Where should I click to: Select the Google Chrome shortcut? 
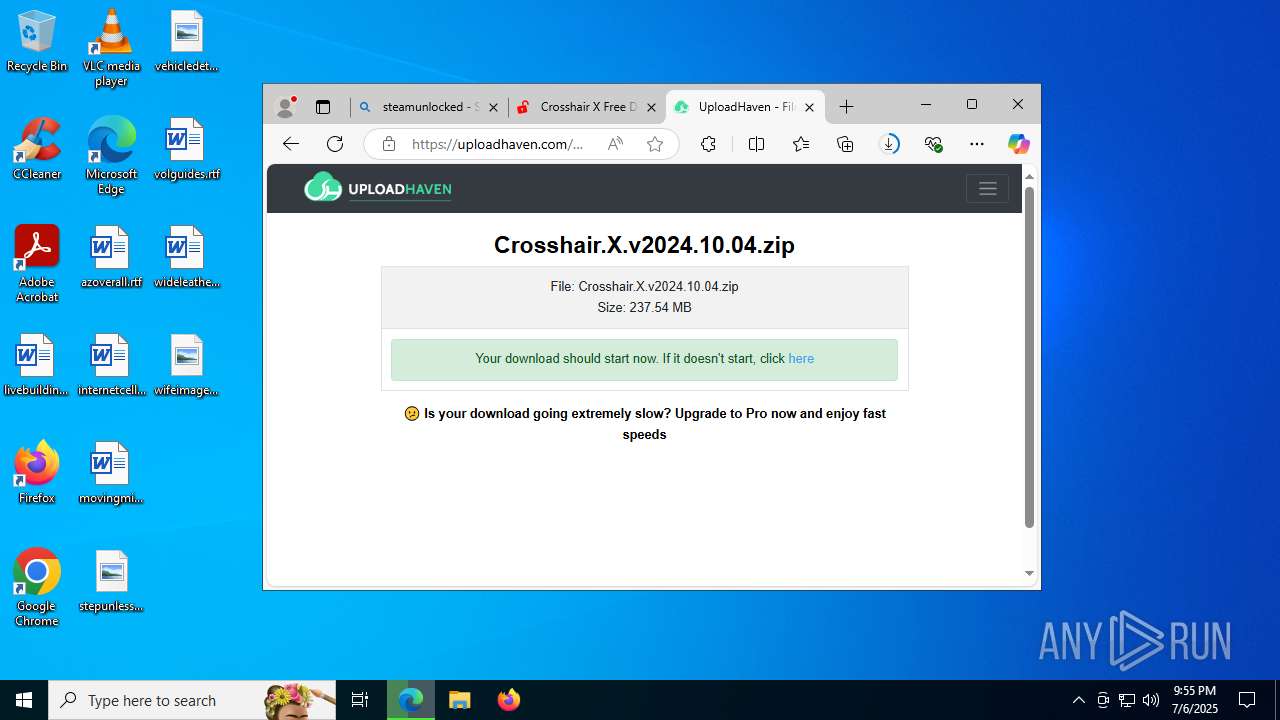point(37,588)
